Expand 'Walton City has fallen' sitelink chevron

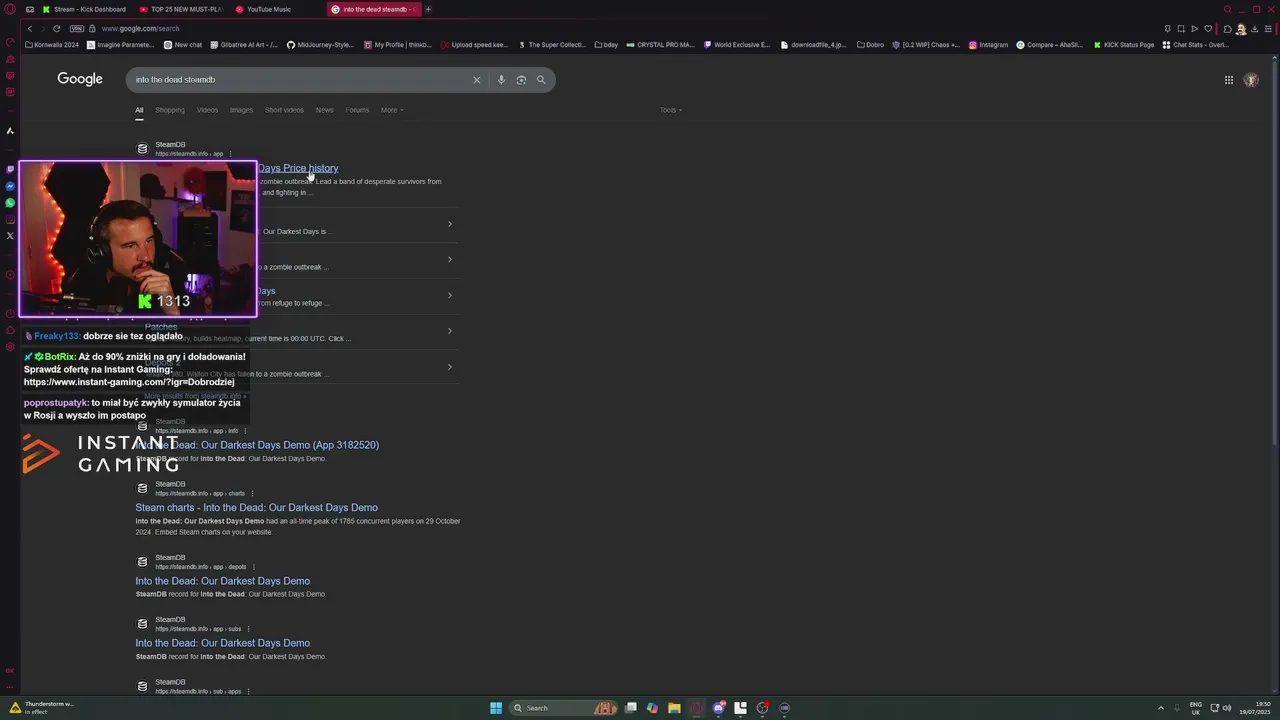449,367
